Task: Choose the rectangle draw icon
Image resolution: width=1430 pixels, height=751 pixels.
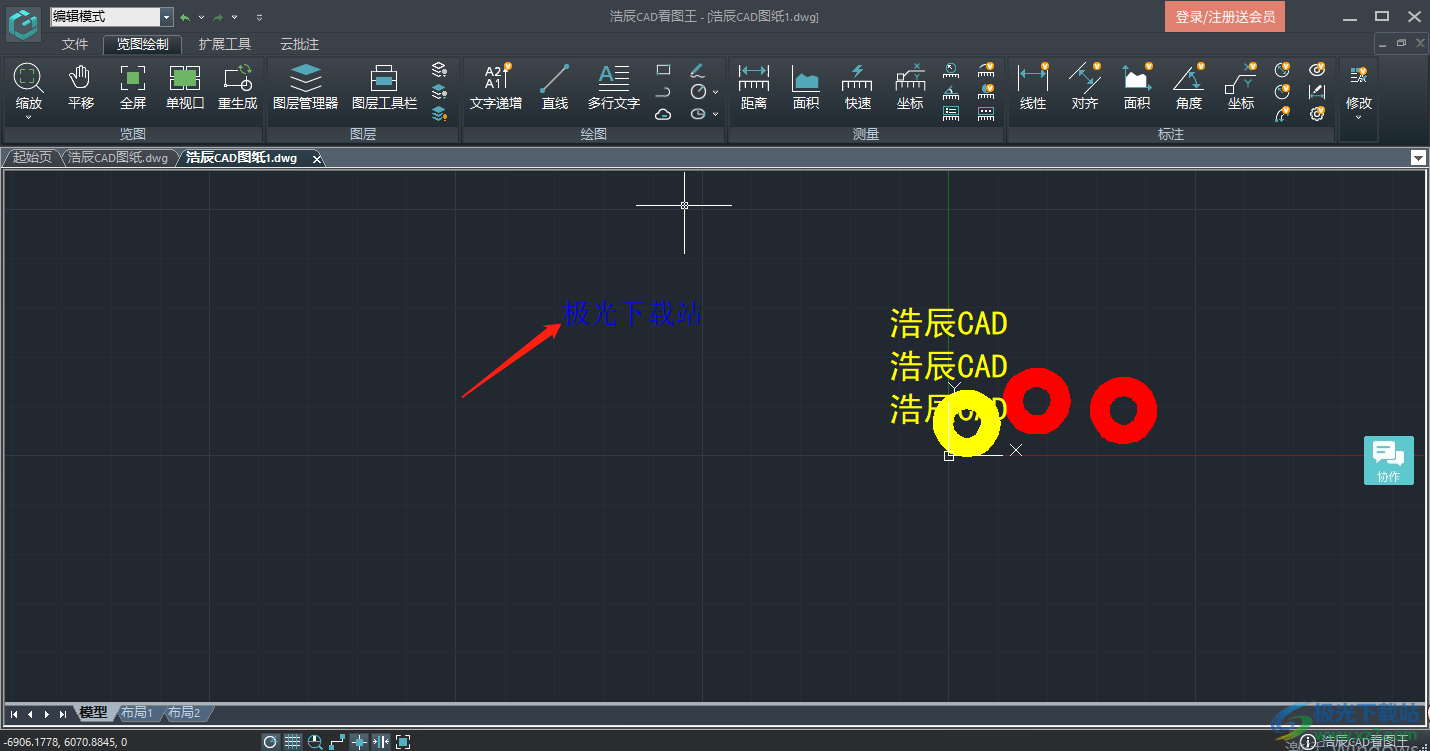Action: [x=663, y=70]
